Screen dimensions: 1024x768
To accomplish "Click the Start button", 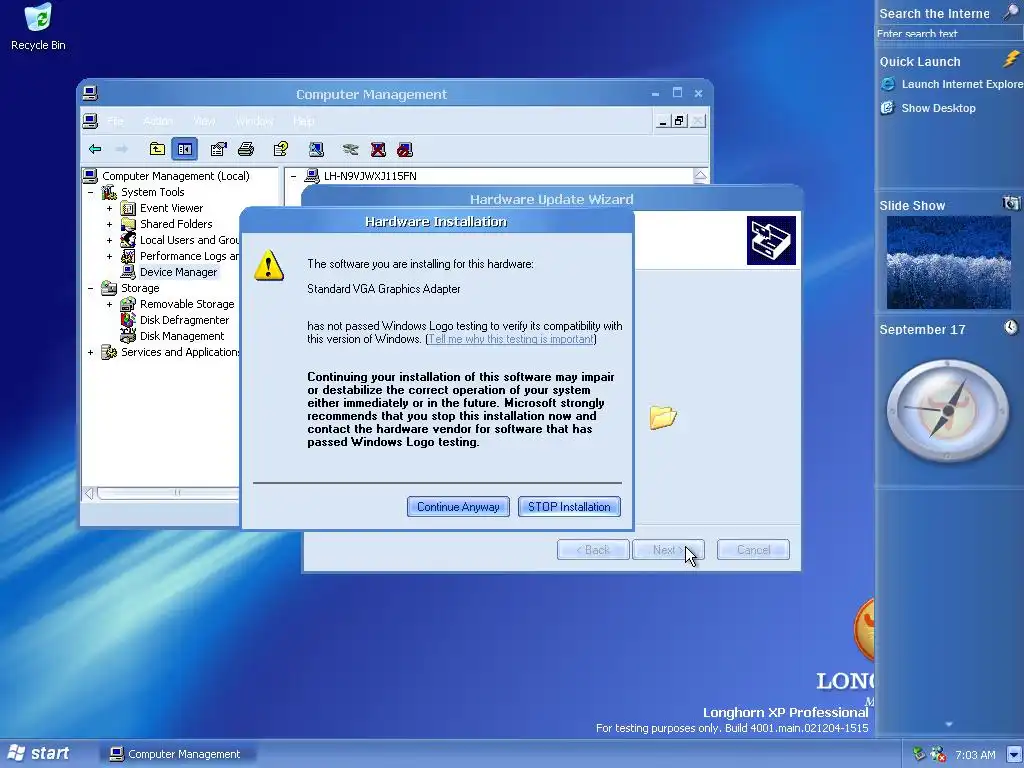I will 39,754.
